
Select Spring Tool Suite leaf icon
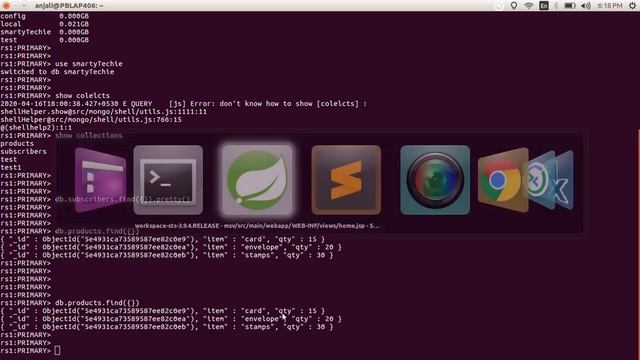coord(257,180)
